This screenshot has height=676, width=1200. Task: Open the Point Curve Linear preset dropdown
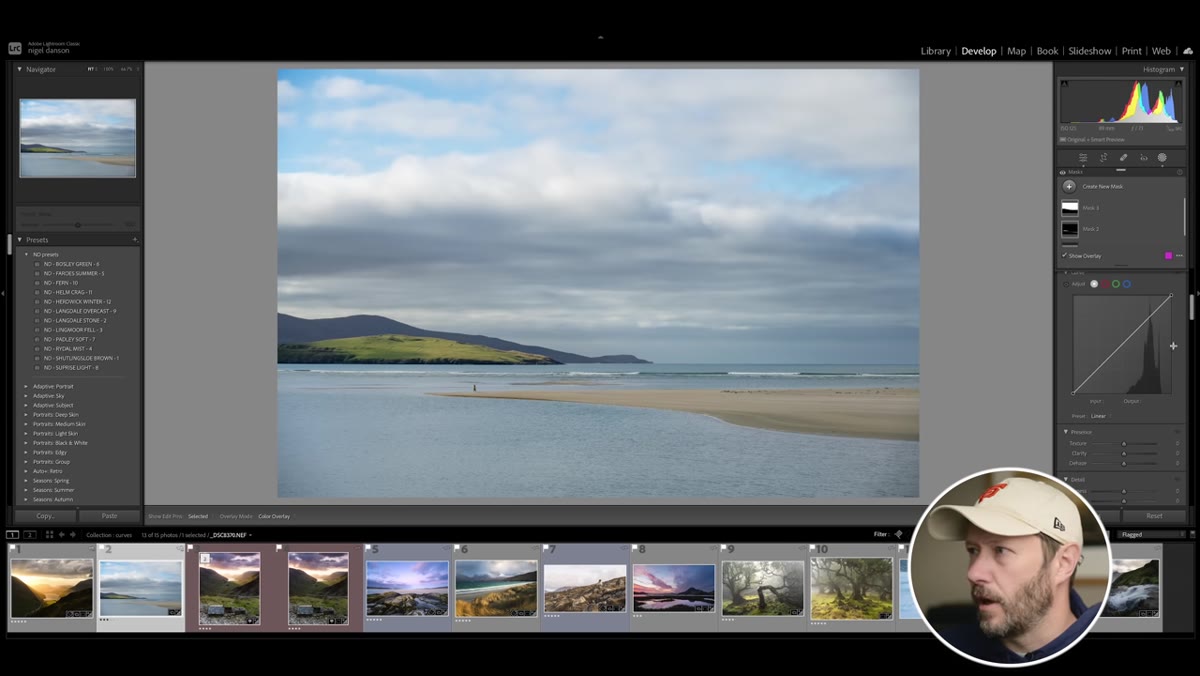(1099, 416)
